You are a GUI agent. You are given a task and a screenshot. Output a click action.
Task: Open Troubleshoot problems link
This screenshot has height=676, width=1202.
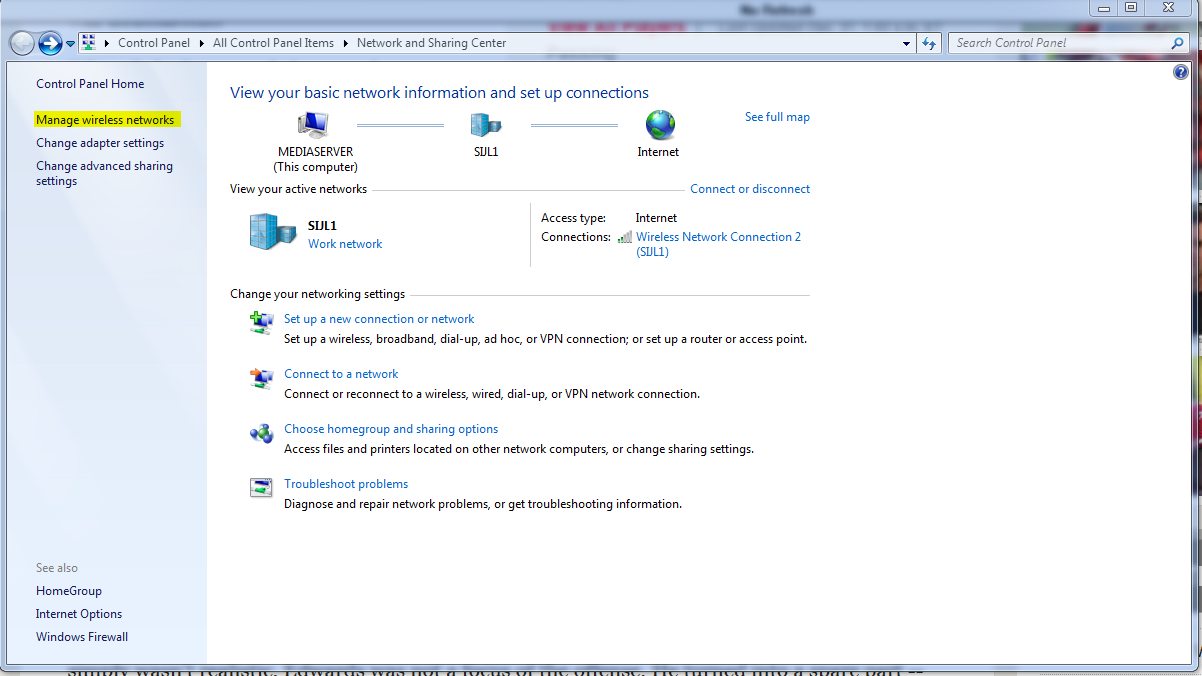click(x=346, y=484)
